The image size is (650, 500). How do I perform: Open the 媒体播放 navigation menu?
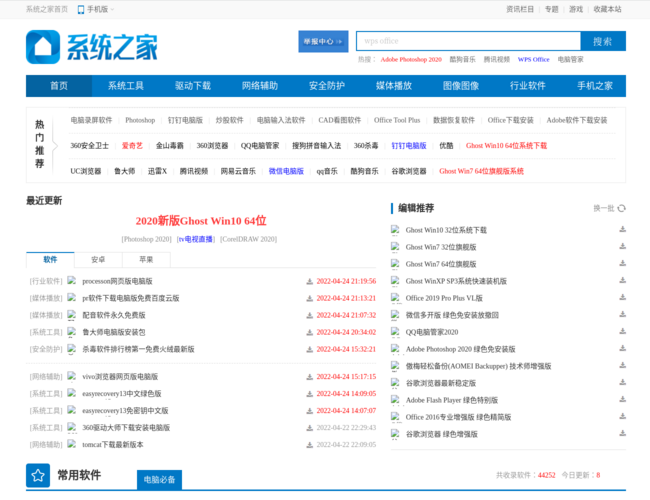(x=394, y=86)
